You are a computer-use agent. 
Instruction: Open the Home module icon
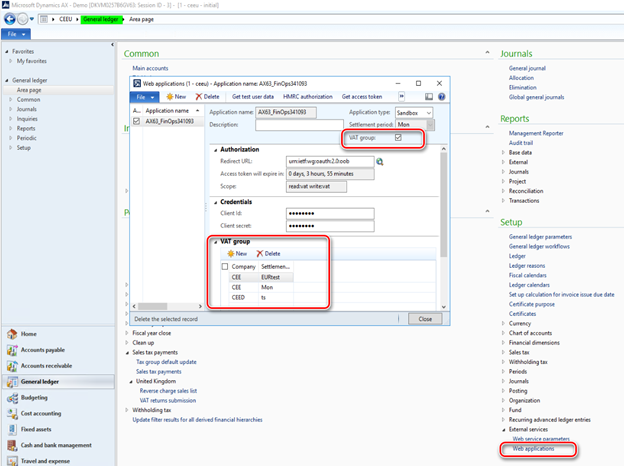12,334
